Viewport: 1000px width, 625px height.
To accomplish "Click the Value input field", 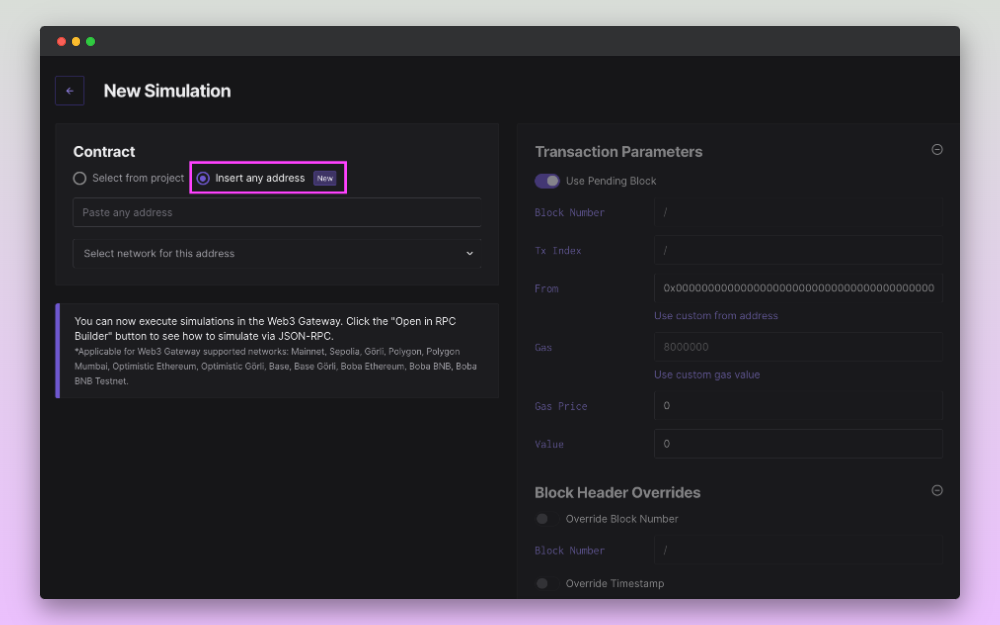I will pyautogui.click(x=798, y=443).
